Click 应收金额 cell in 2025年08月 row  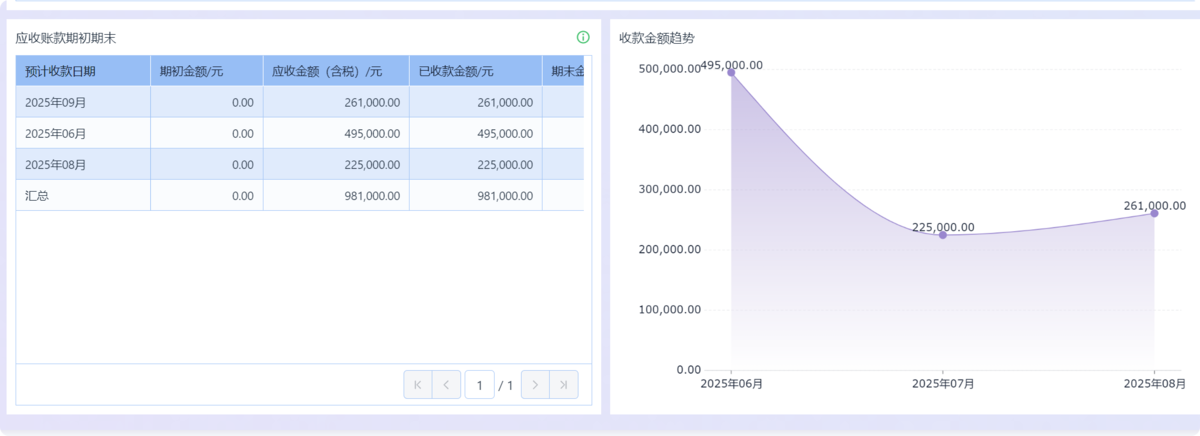(336, 164)
